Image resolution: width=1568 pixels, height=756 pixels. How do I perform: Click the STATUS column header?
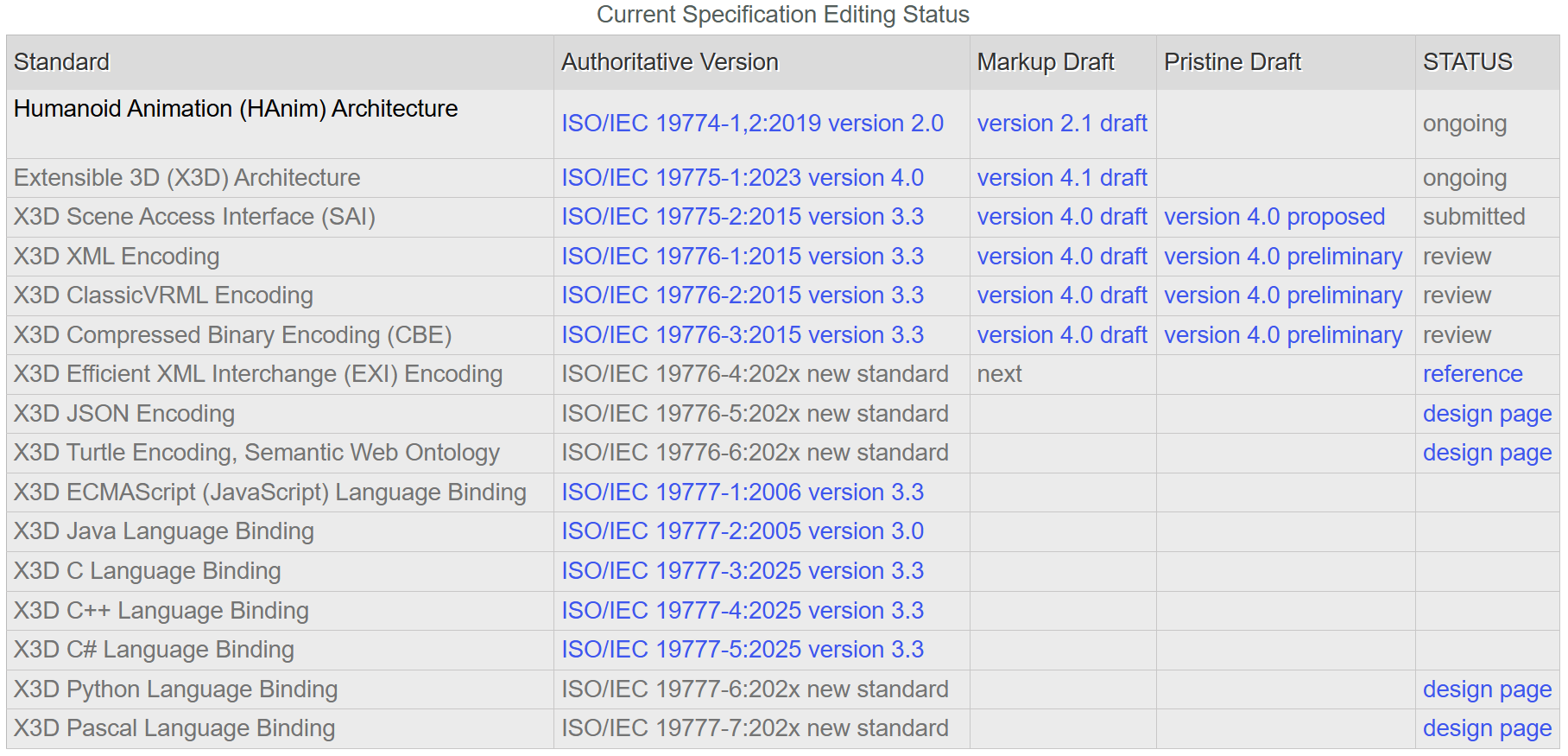[1467, 62]
